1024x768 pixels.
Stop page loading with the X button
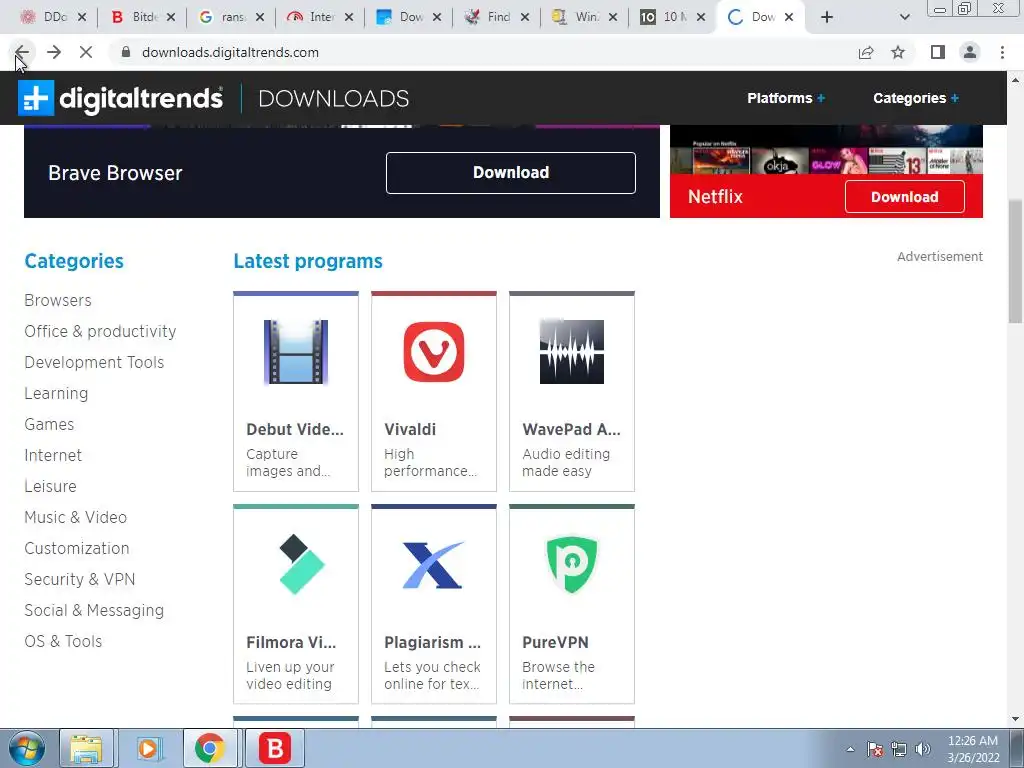pyautogui.click(x=86, y=52)
